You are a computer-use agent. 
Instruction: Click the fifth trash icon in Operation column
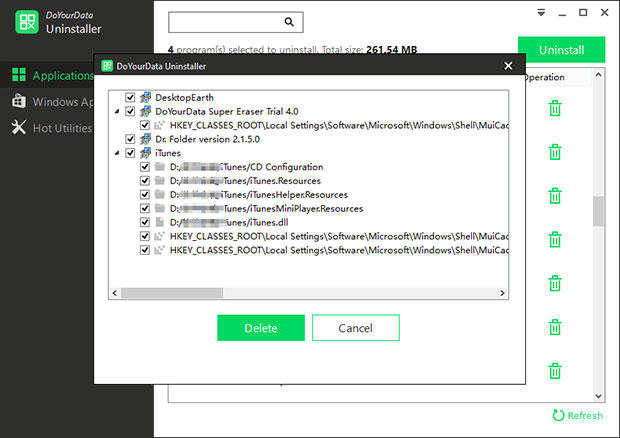[x=555, y=283]
